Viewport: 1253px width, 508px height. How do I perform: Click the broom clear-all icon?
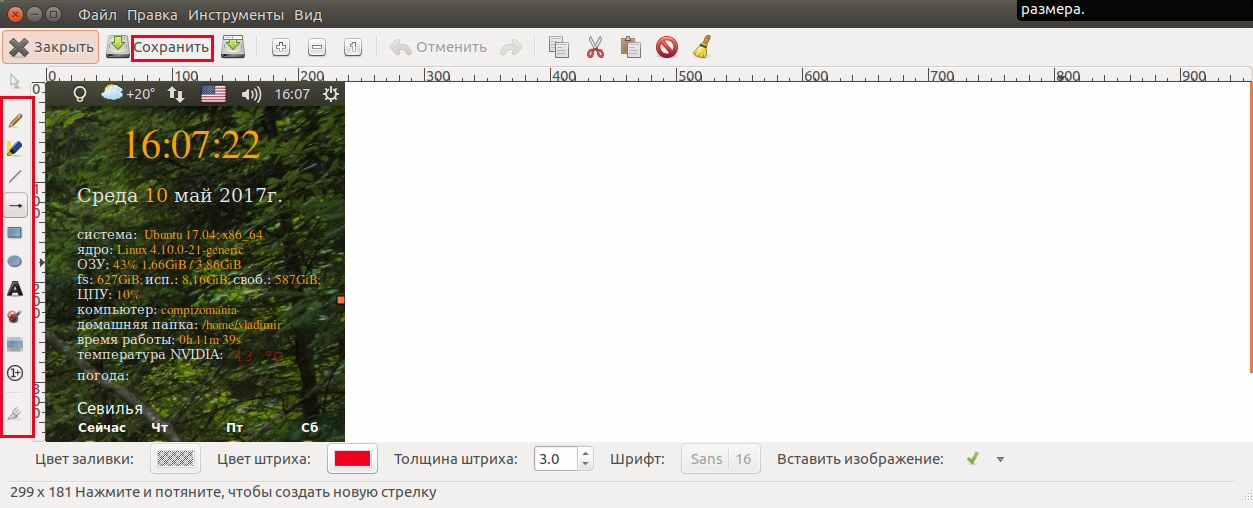pos(702,47)
